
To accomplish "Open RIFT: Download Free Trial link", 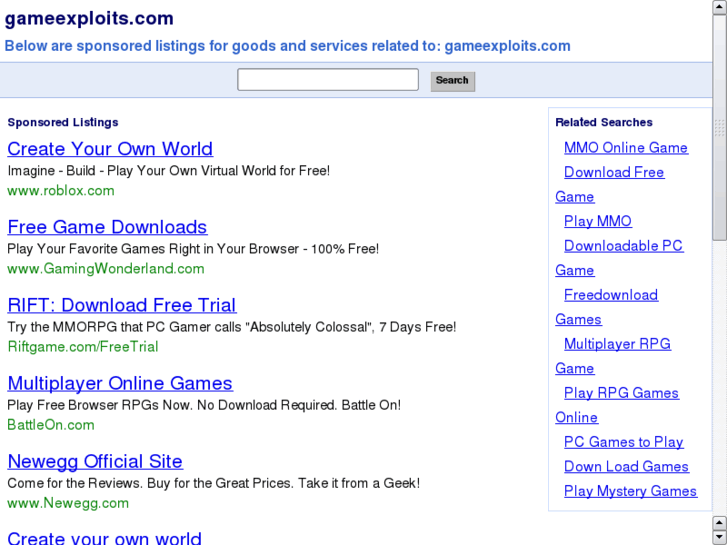I will pos(122,305).
